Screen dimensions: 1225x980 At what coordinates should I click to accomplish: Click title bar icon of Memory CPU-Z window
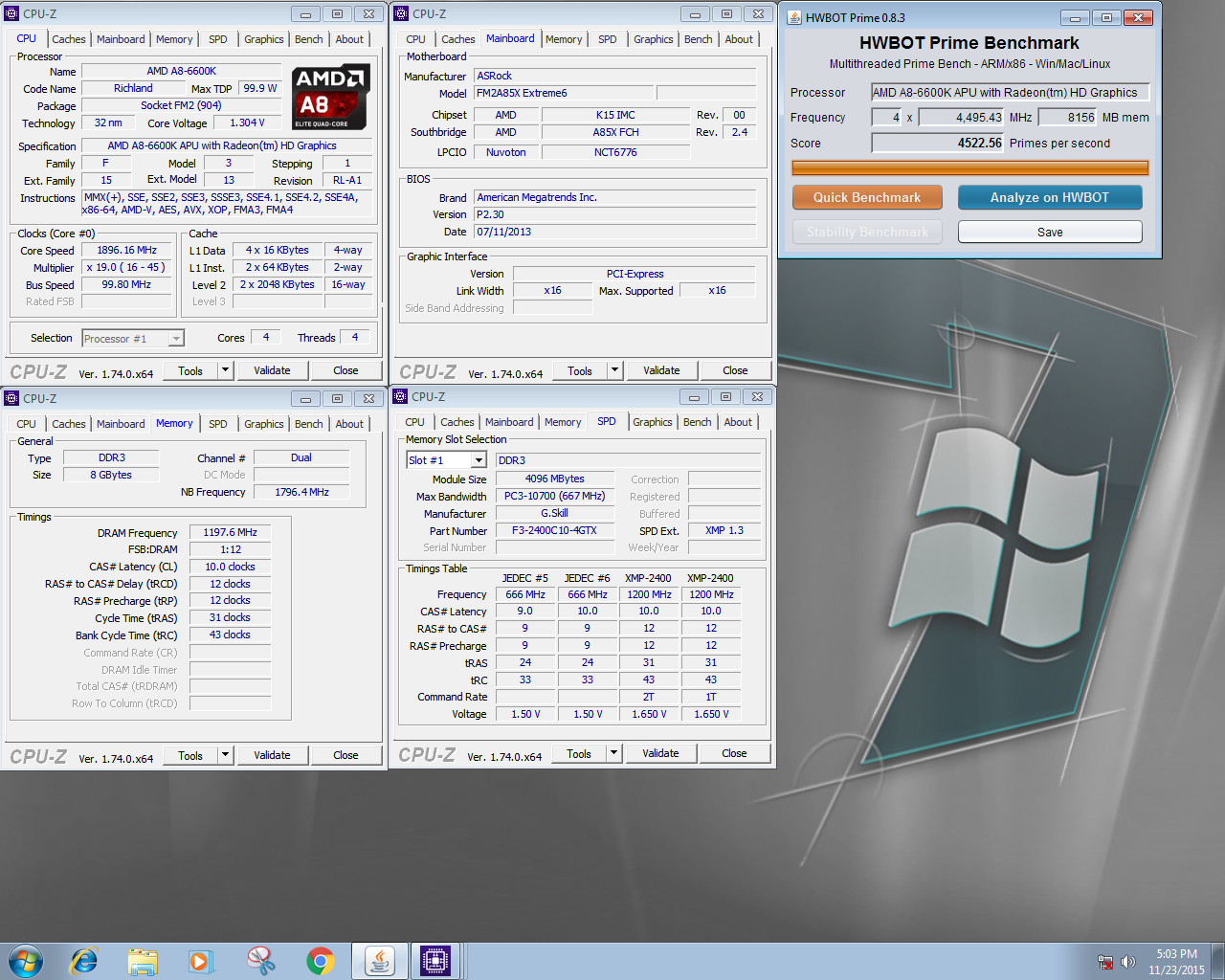tap(11, 398)
